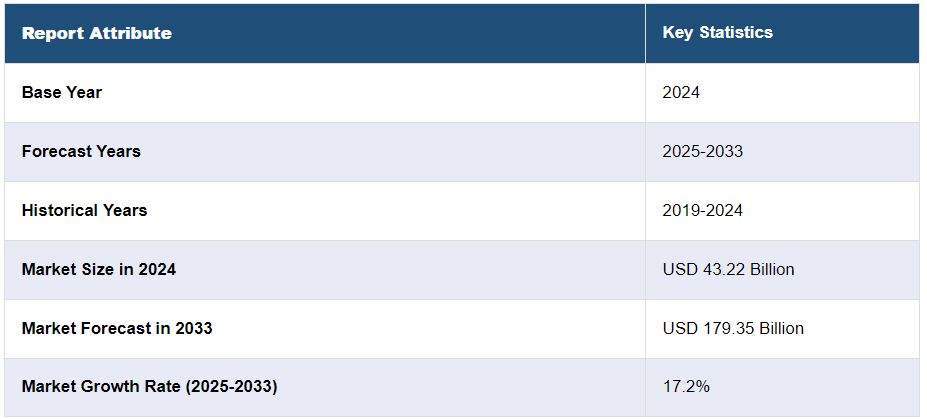Select the Historical Years label cell

coord(84,211)
